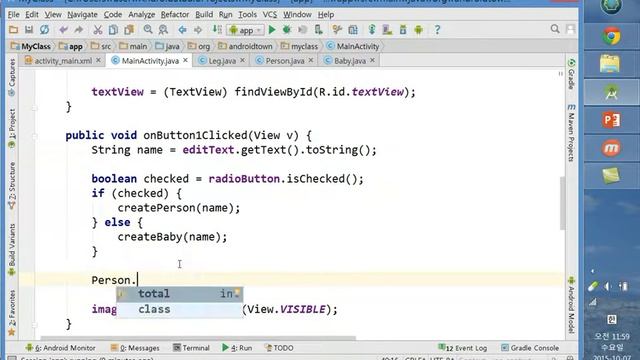Collapse the onButton1Clicked method fold marker

(35, 136)
